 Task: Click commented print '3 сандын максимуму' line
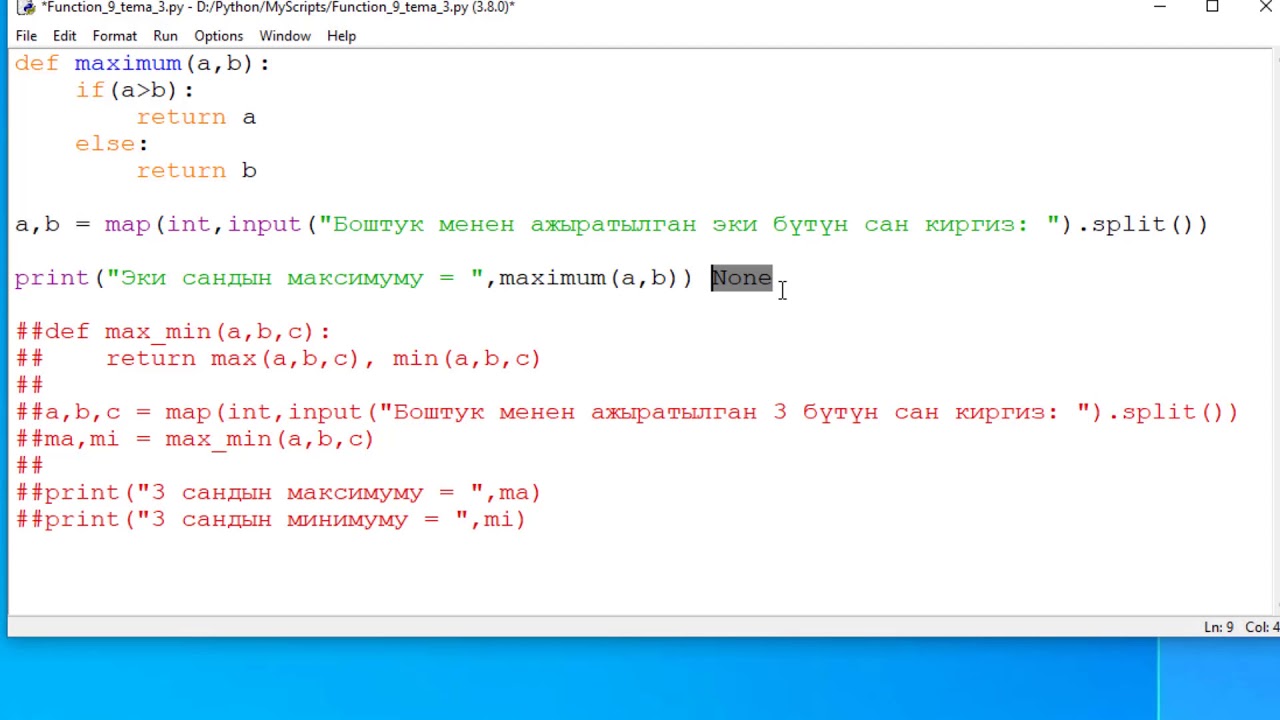click(x=278, y=493)
